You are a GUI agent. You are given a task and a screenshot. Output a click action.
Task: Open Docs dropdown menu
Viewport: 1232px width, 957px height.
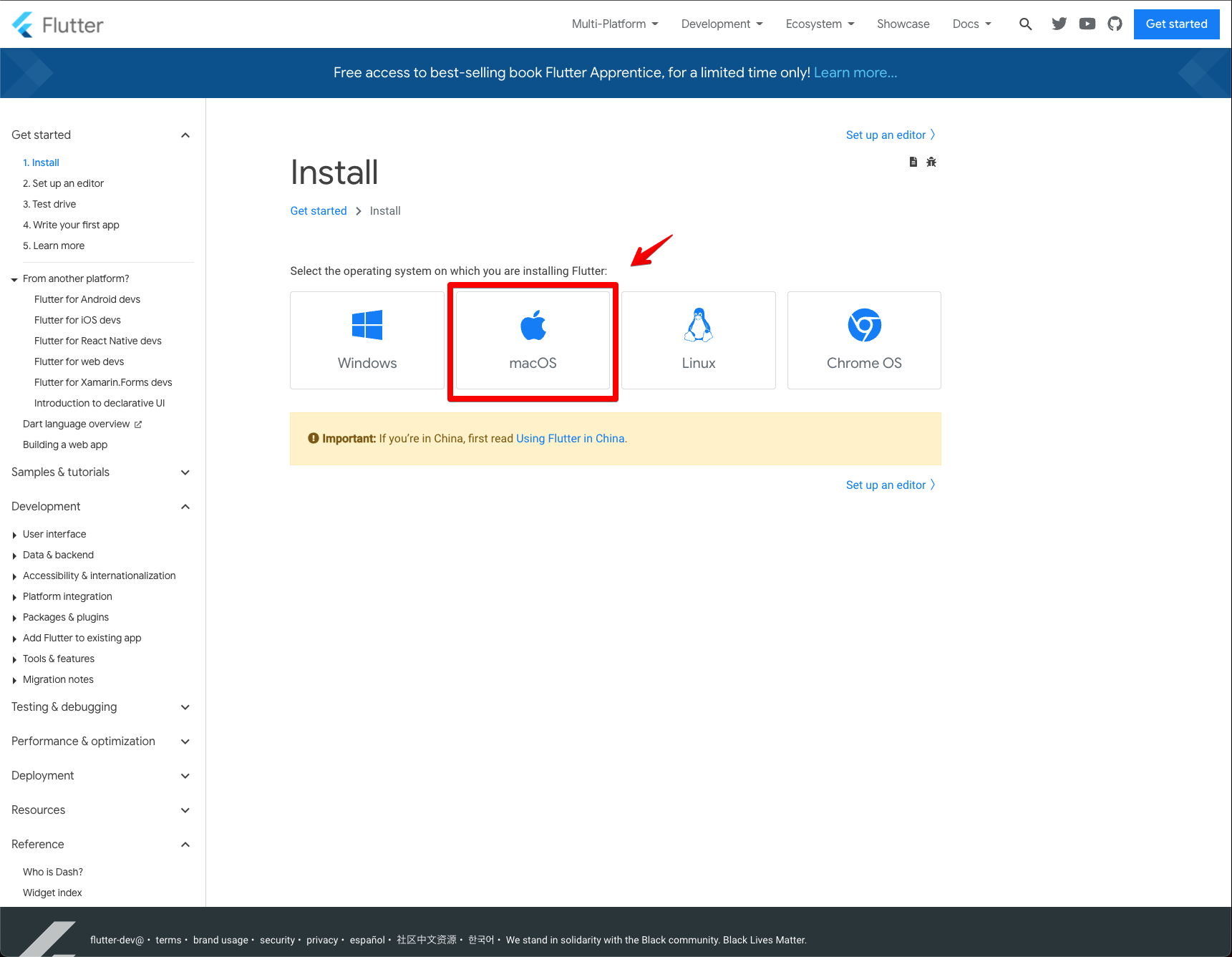point(972,24)
